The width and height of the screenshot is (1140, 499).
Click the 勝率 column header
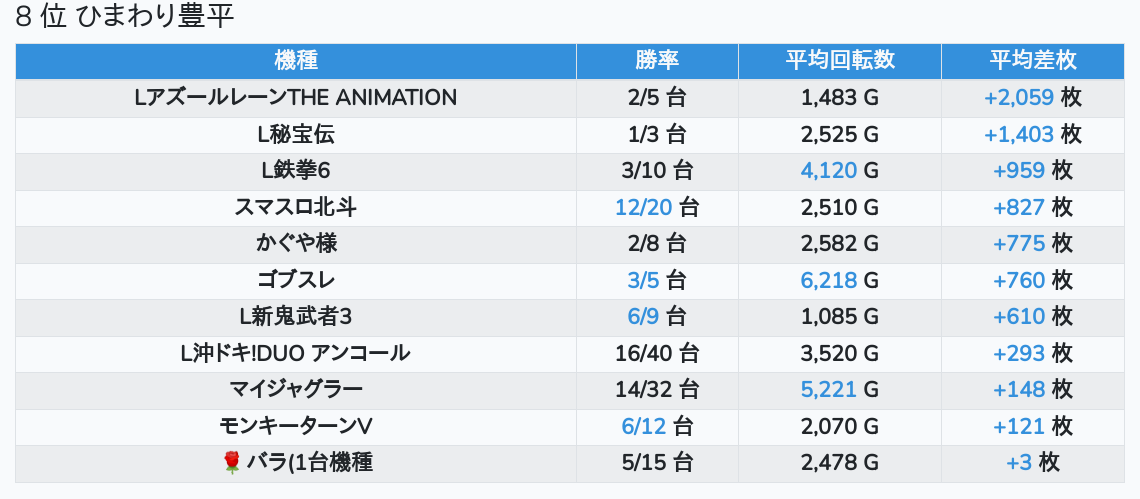[657, 60]
